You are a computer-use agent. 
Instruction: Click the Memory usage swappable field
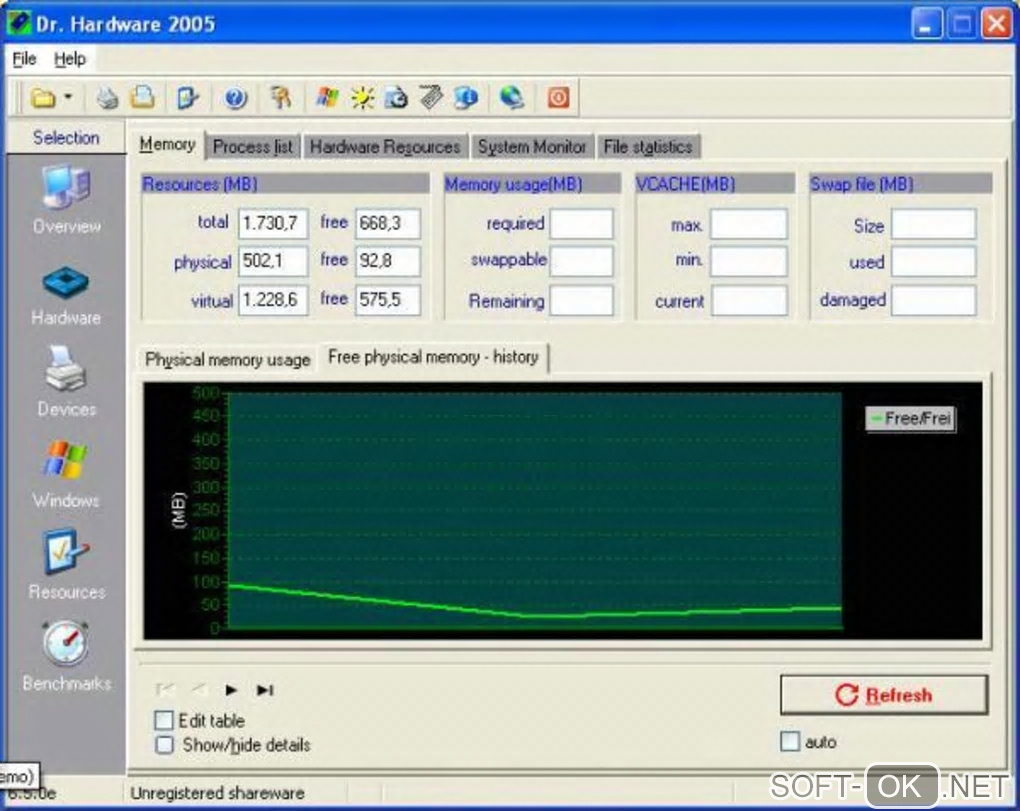click(581, 261)
